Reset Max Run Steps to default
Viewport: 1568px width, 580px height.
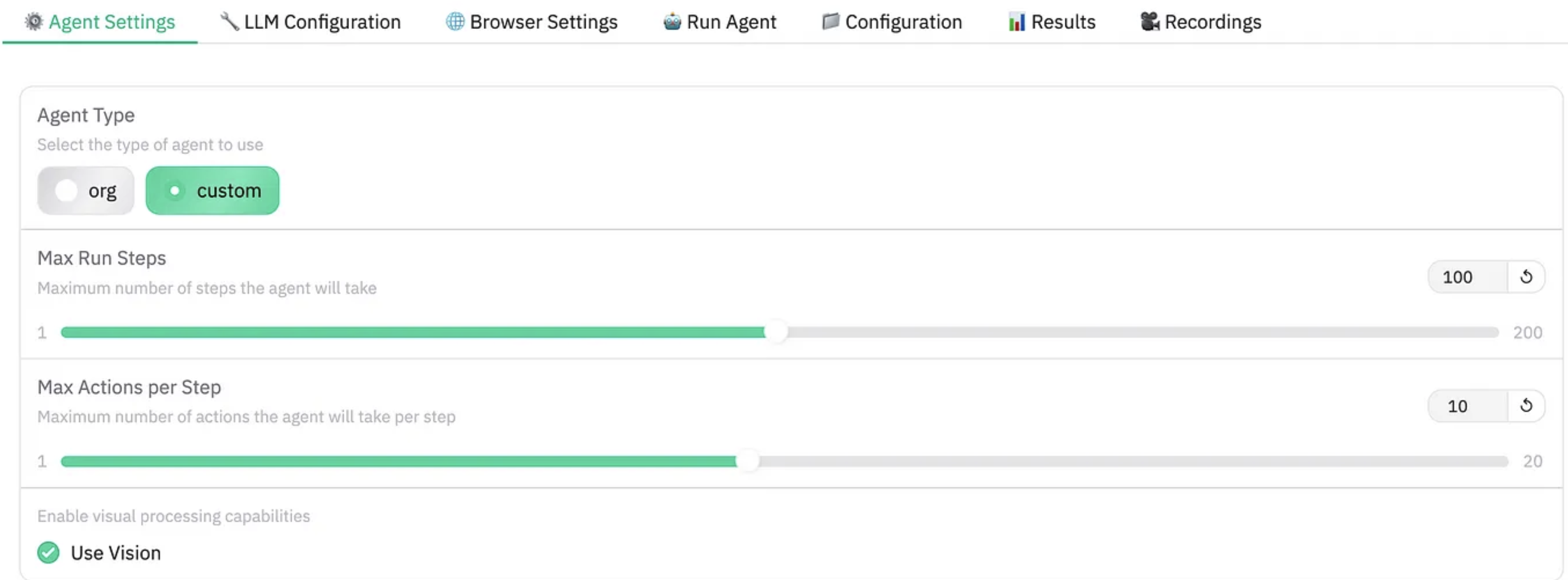pyautogui.click(x=1526, y=277)
